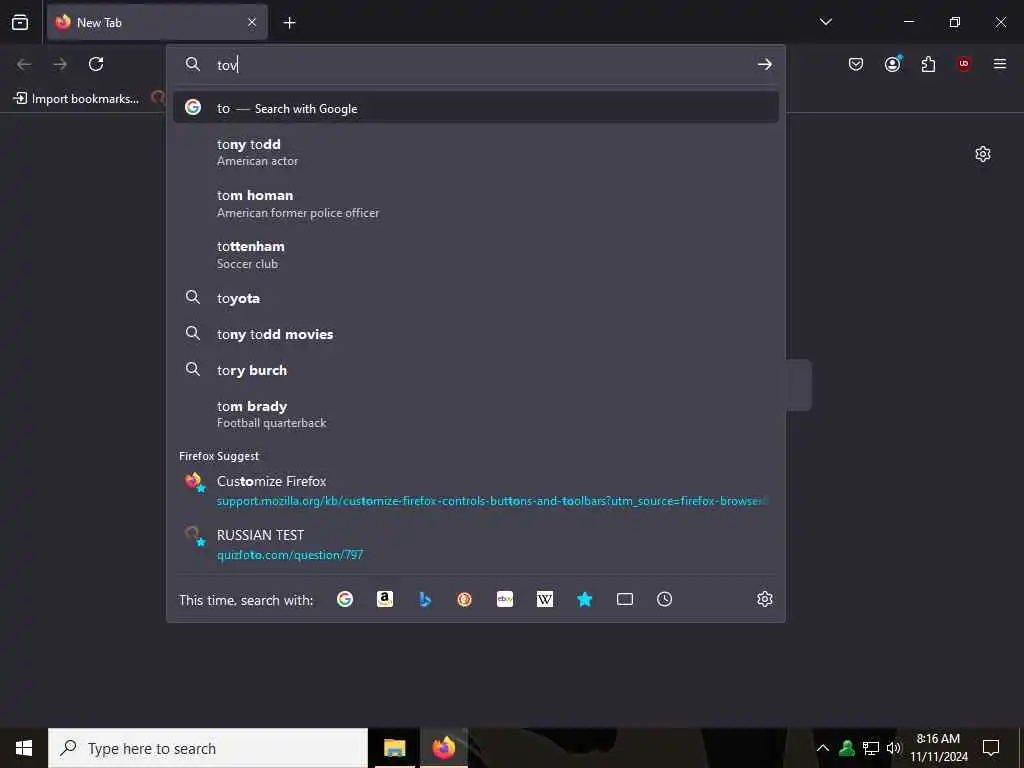Open search settings gear in dropdown

click(765, 599)
